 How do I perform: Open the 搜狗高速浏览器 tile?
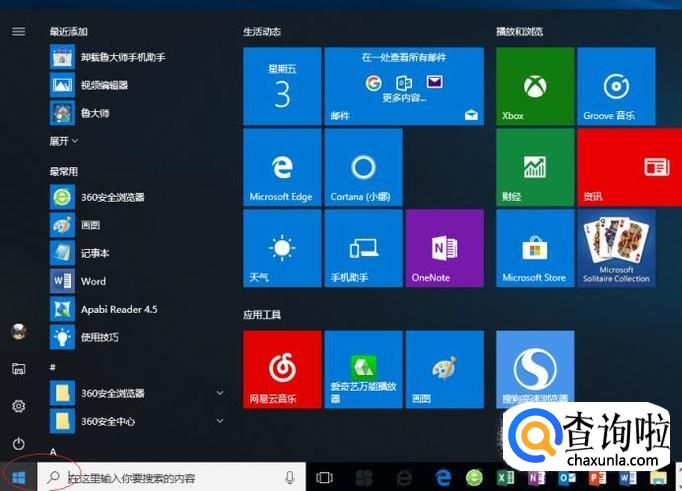535,367
